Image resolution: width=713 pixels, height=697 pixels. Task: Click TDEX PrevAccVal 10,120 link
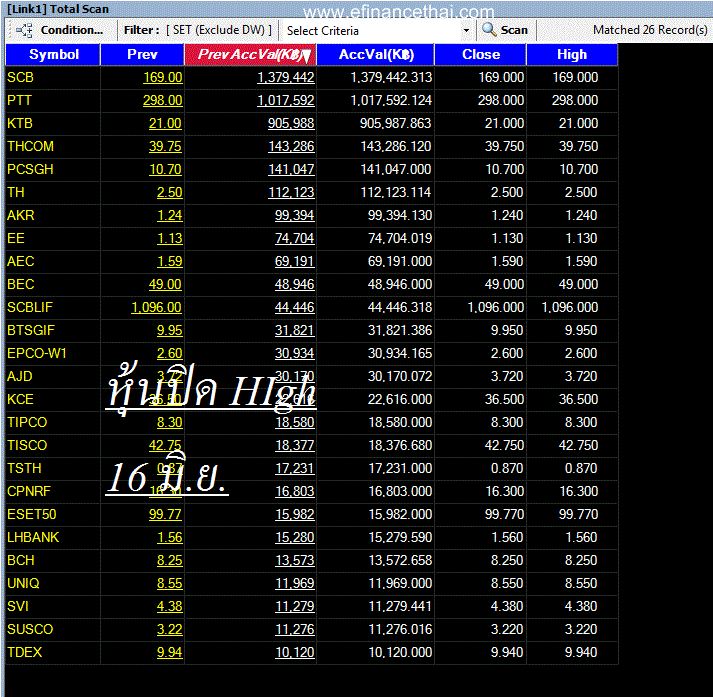[x=295, y=652]
